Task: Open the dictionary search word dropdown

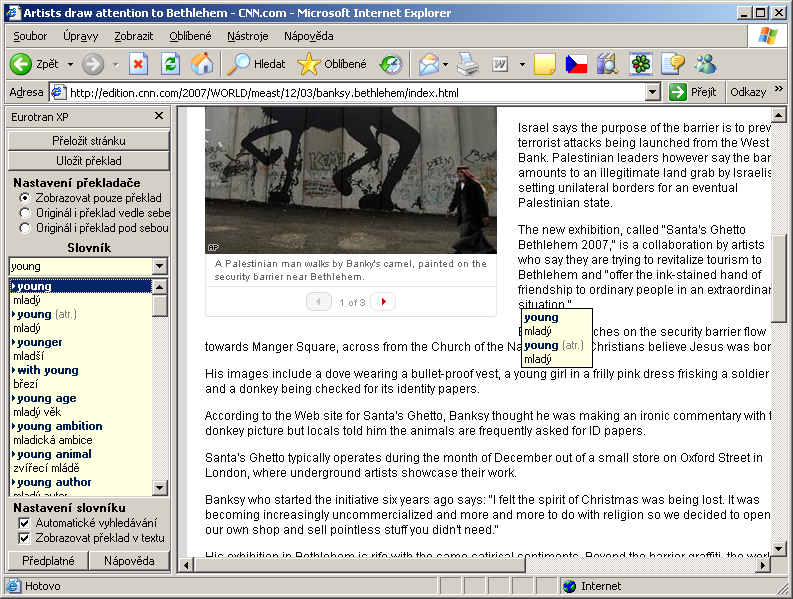Action: point(159,266)
